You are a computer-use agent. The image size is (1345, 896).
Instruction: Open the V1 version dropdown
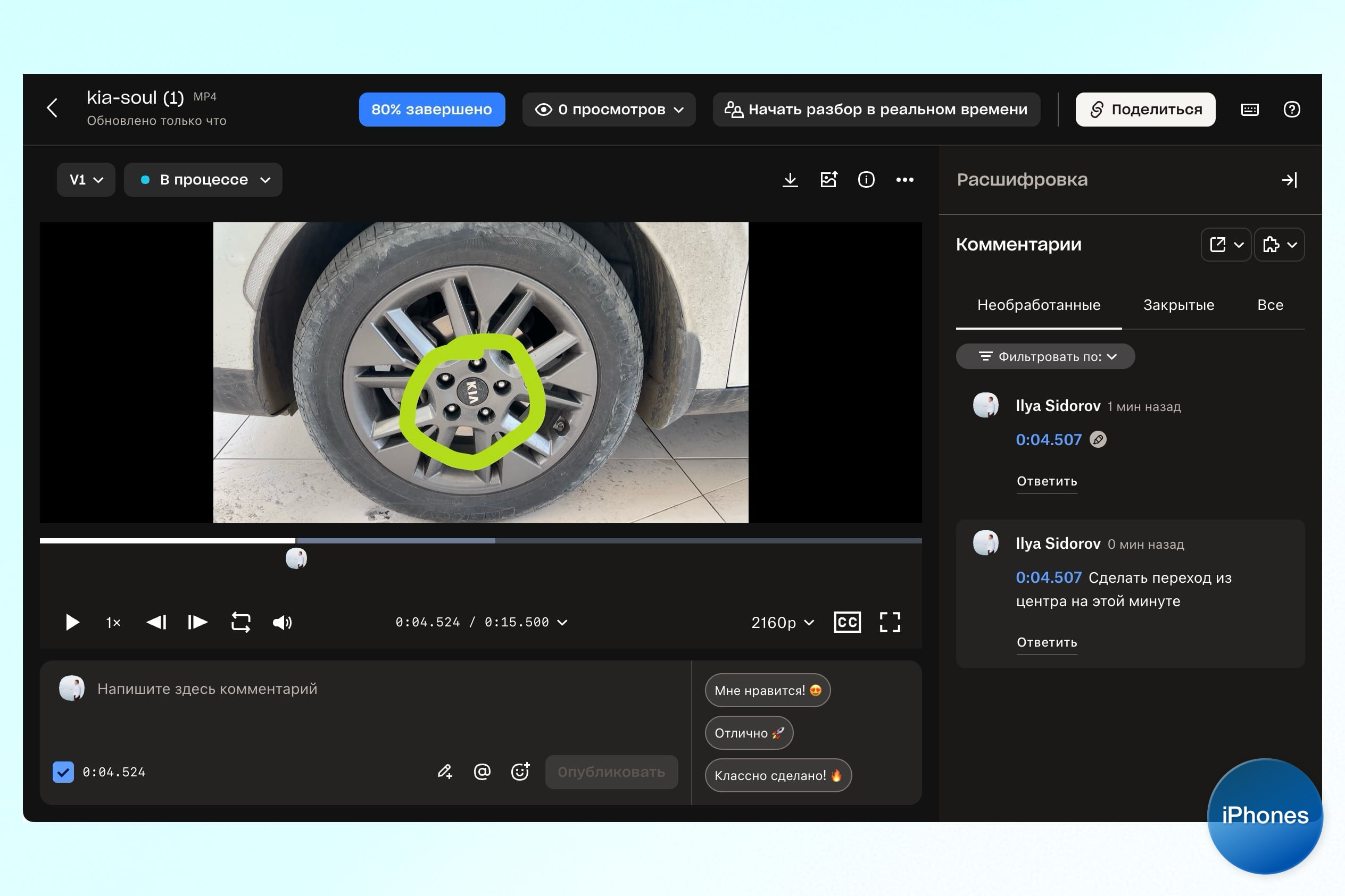click(86, 180)
